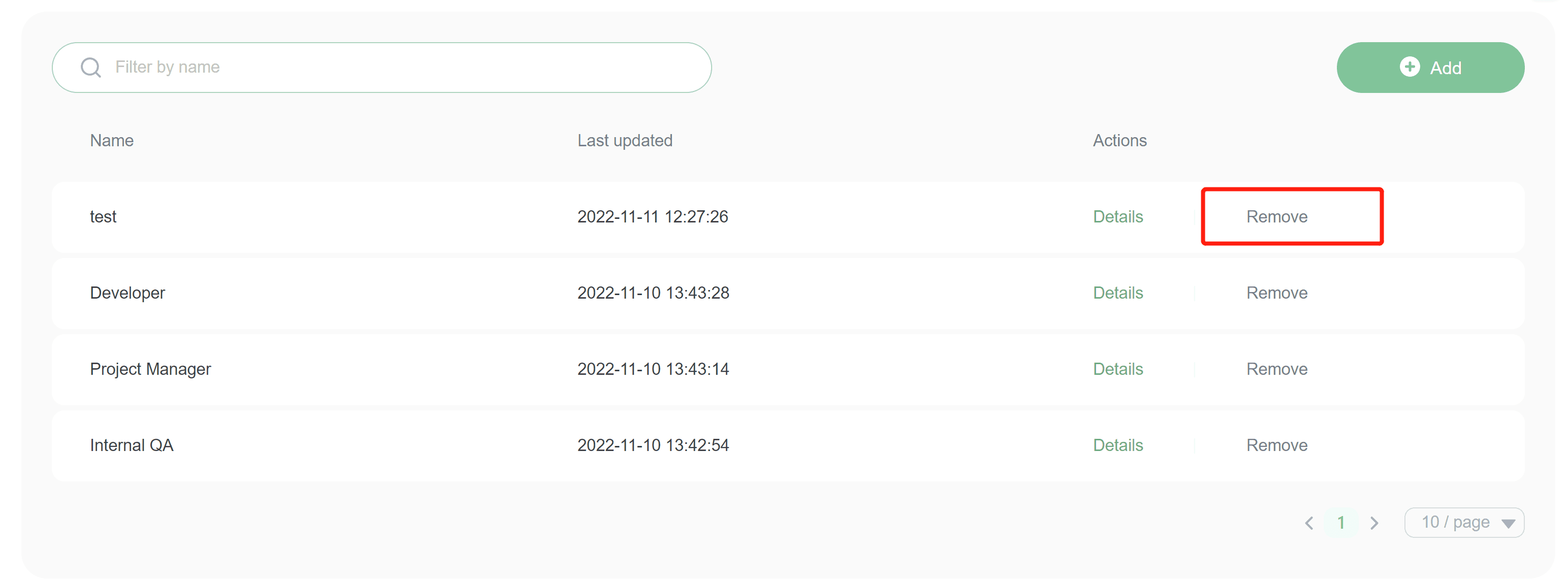Viewport: 1568px width, 579px height.
Task: Go to next page arrow
Action: click(x=1374, y=523)
